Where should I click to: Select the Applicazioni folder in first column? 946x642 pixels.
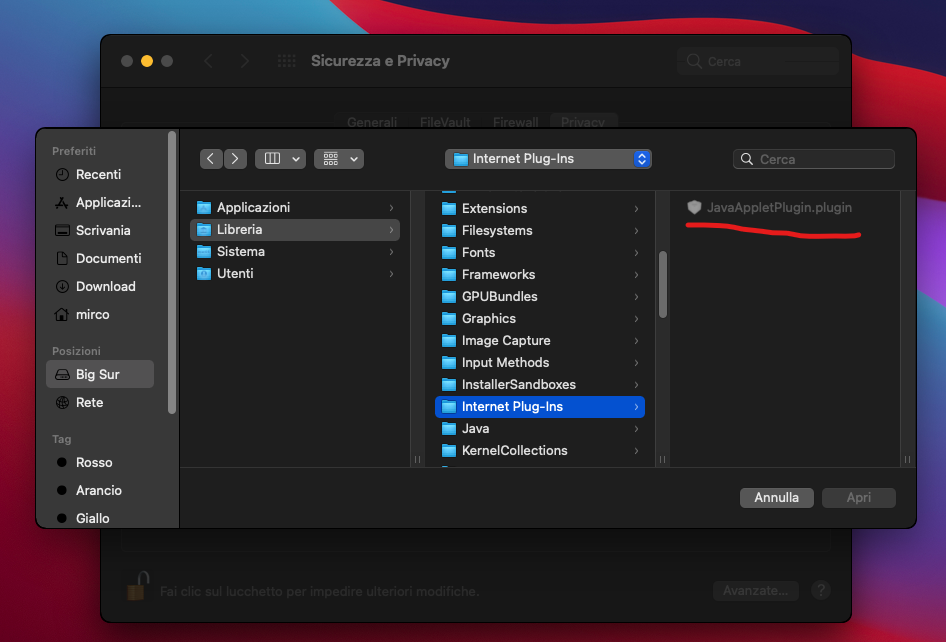(x=295, y=208)
